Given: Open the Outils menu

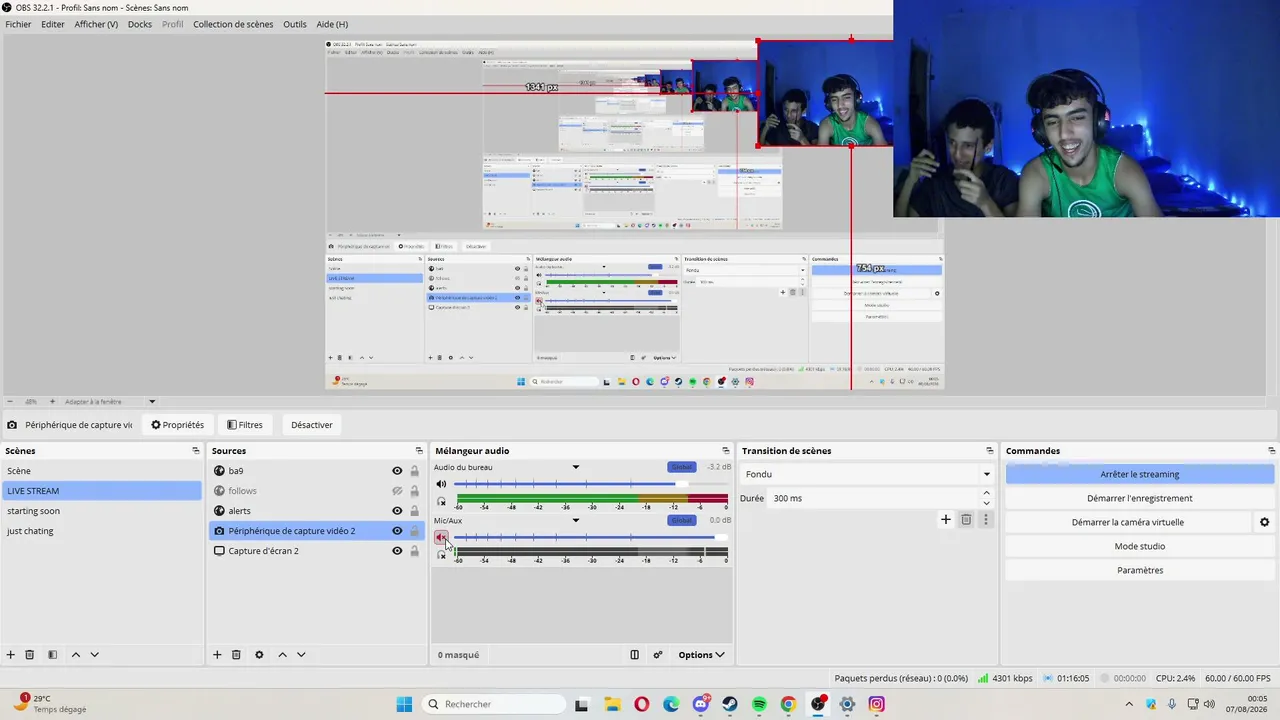Looking at the screenshot, I should pyautogui.click(x=295, y=24).
